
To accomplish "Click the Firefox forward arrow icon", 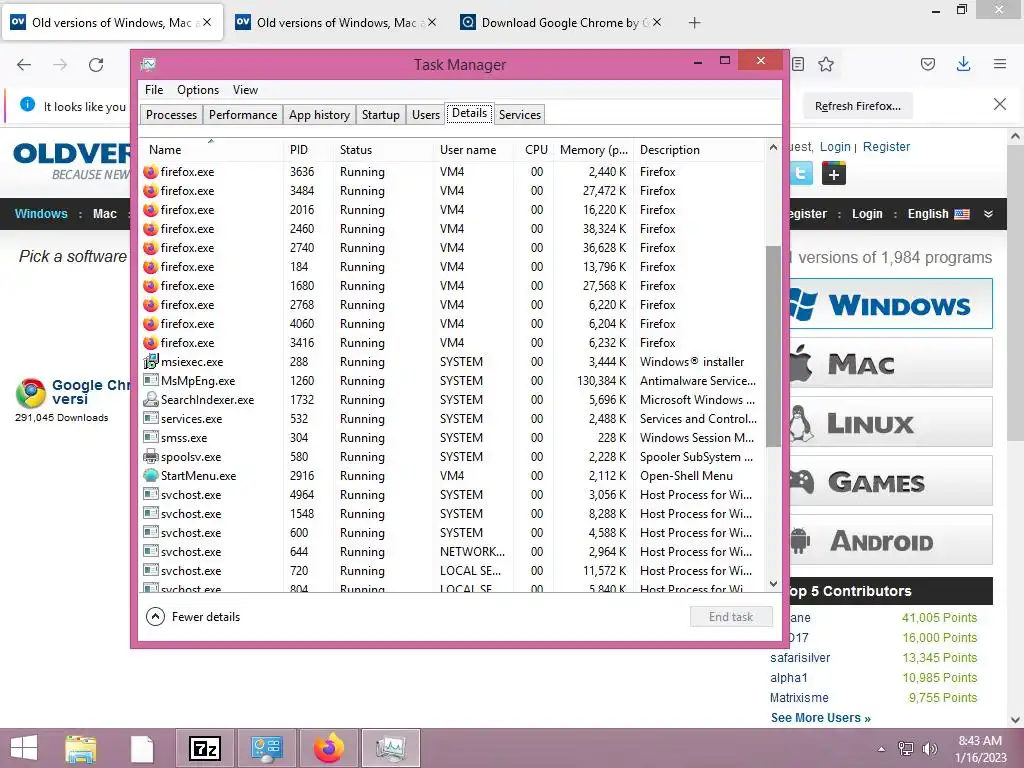I will pos(60,64).
